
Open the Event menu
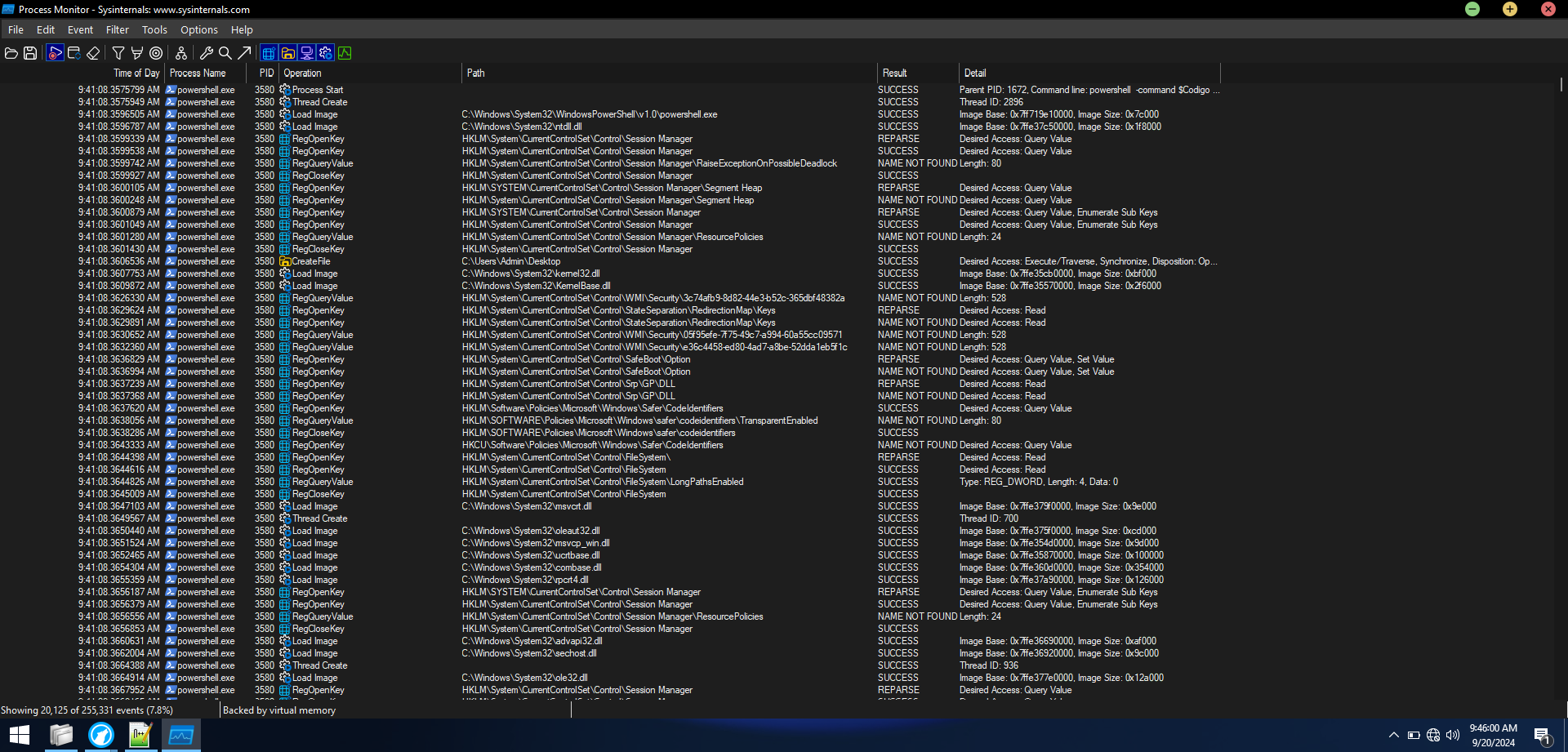click(x=80, y=29)
